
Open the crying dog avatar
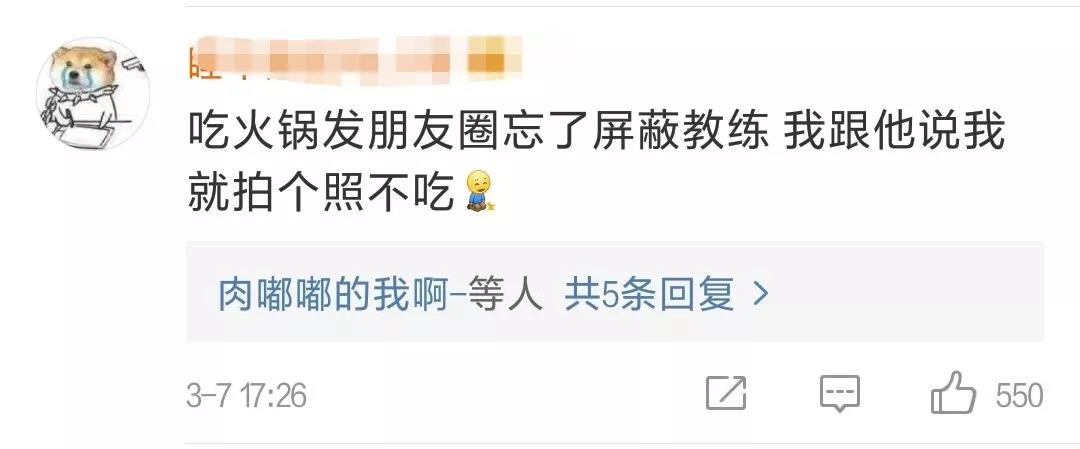[93, 94]
